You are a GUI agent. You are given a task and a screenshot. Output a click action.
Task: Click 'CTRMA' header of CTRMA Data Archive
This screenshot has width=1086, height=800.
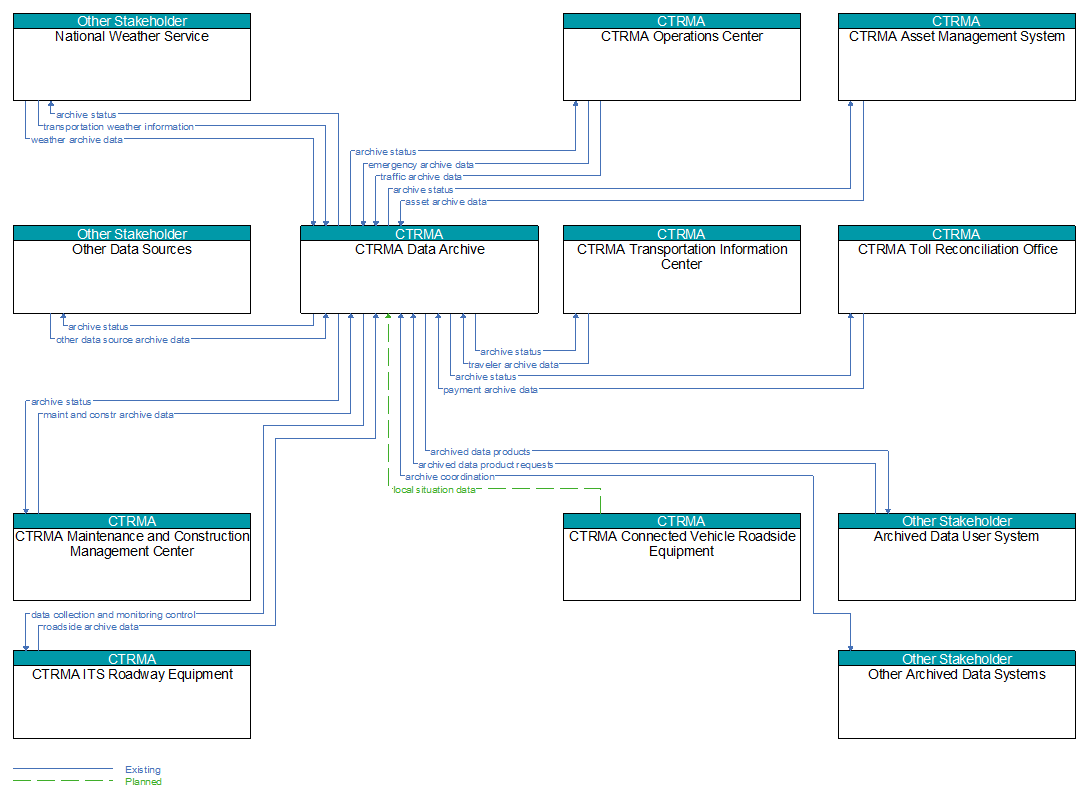419,233
